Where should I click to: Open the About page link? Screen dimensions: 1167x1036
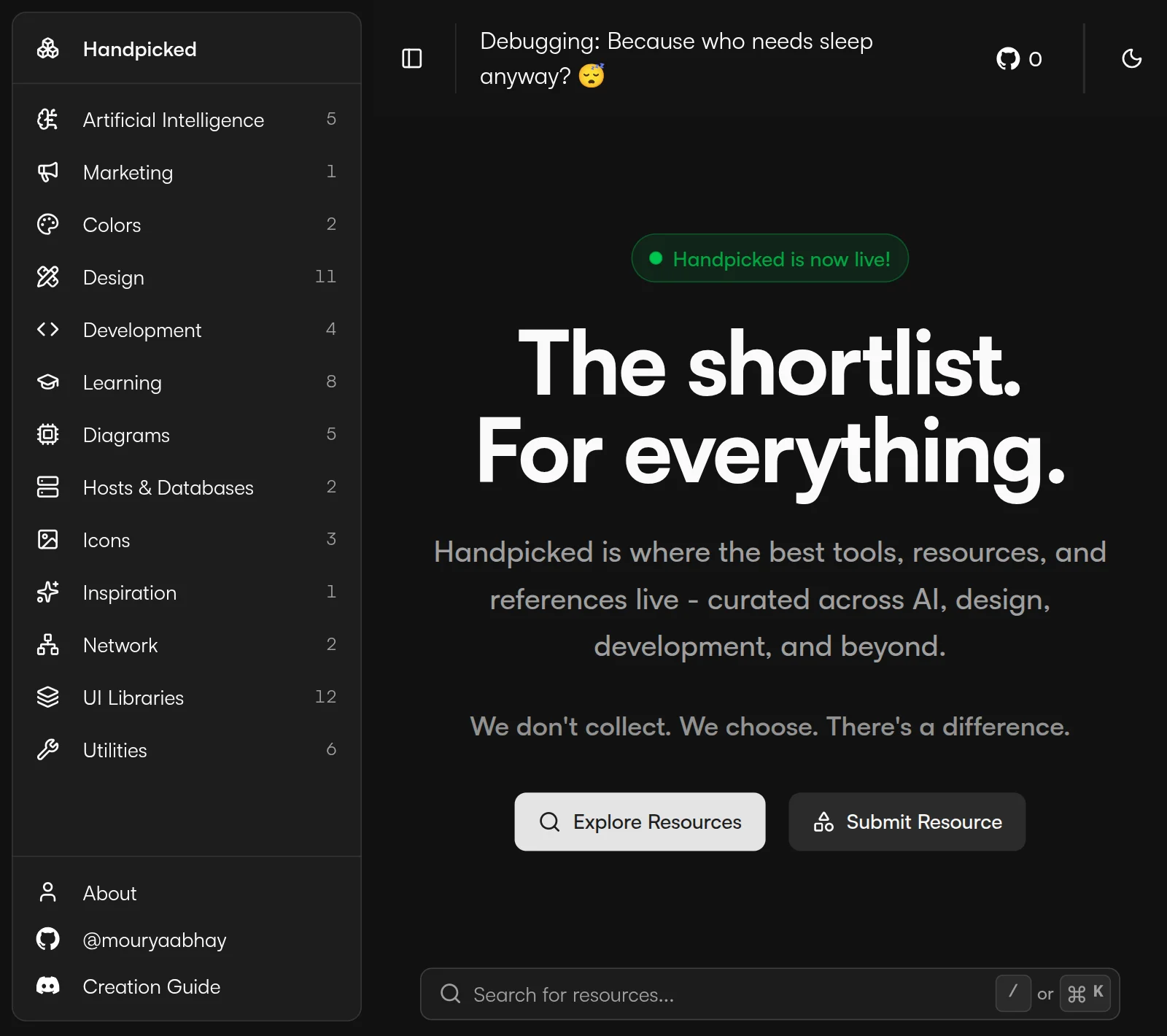[x=187, y=893]
